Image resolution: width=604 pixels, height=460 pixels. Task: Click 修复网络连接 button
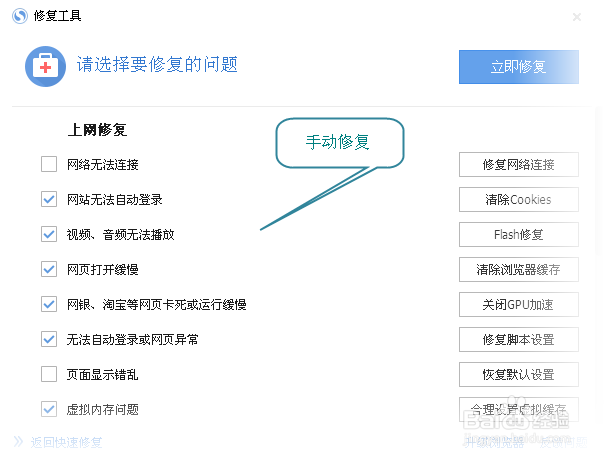(x=518, y=165)
